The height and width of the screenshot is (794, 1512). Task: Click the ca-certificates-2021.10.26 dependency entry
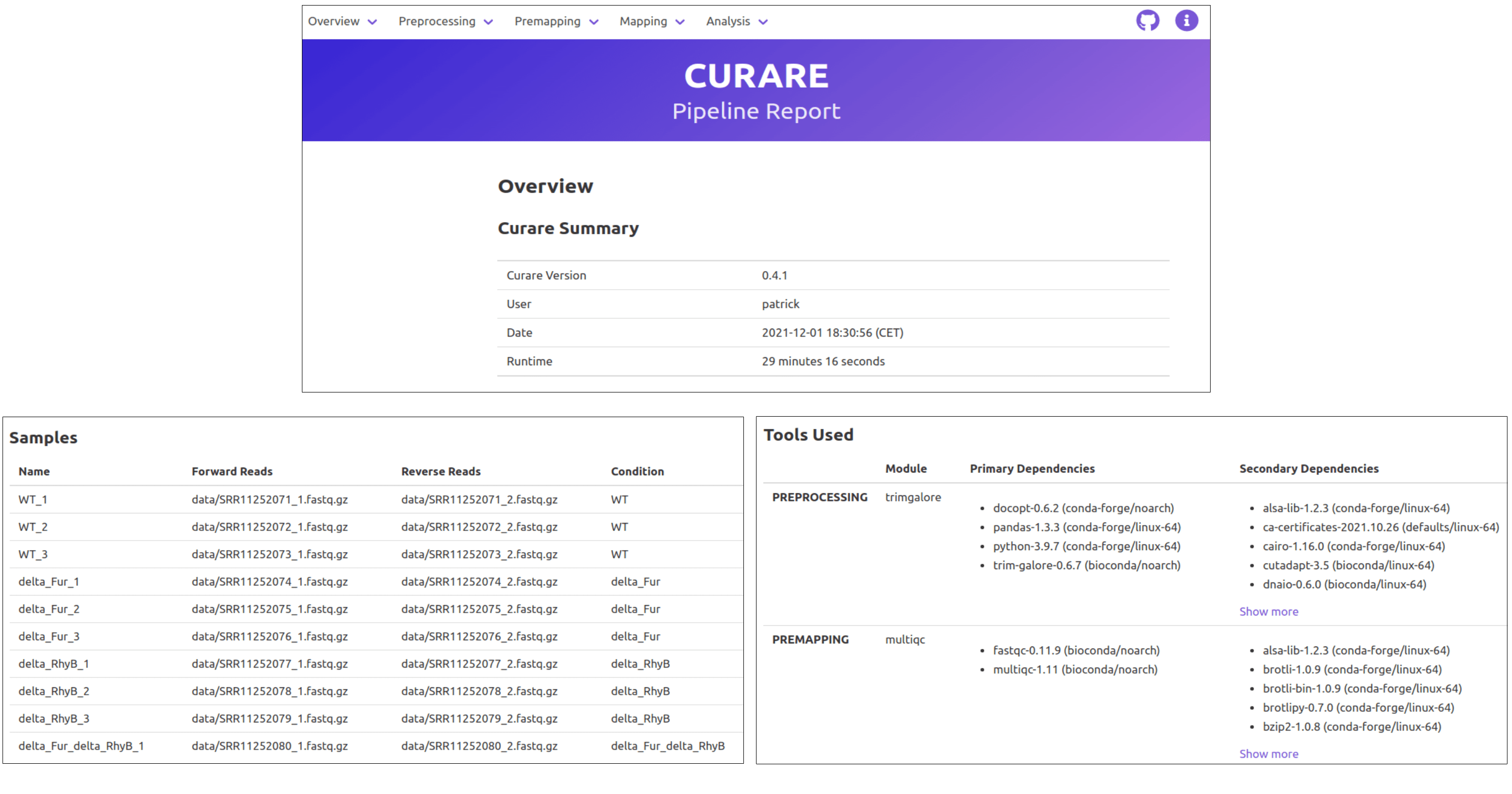1380,527
